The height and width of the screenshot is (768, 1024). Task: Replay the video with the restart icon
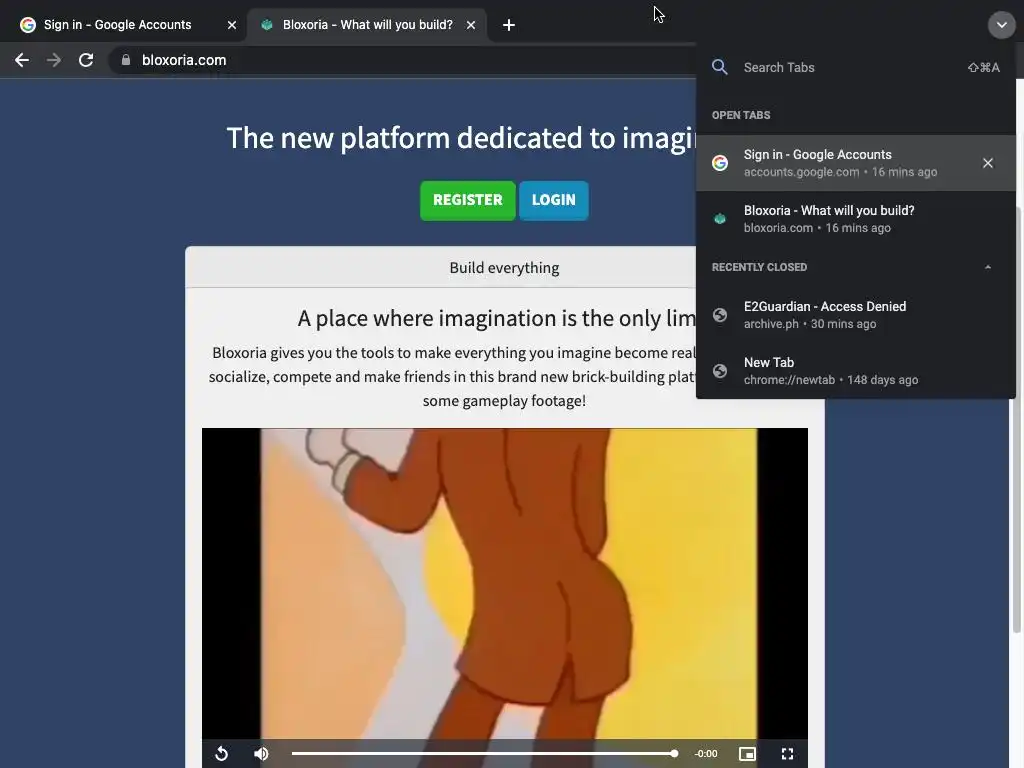click(x=221, y=754)
